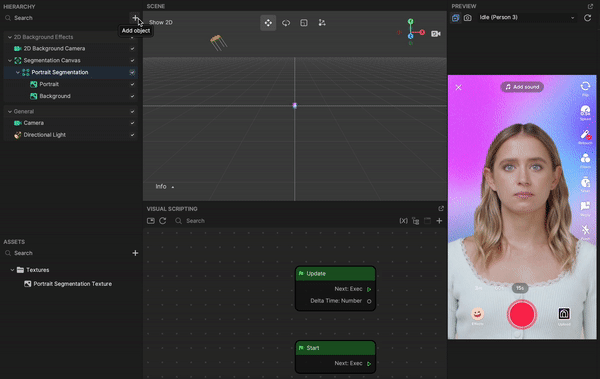Toggle visibility of Segmentation Canvas
The width and height of the screenshot is (600, 379).
tap(132, 60)
